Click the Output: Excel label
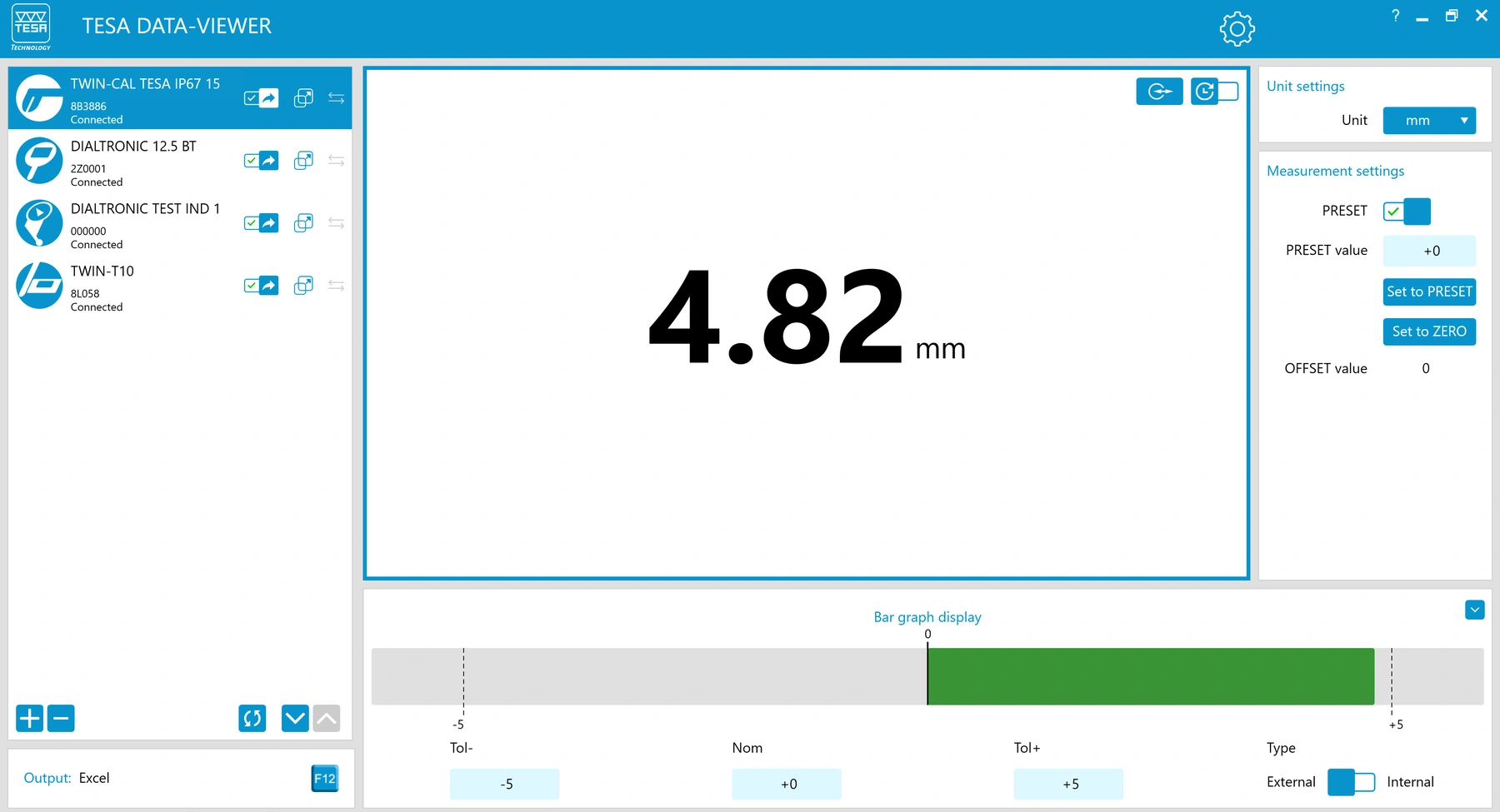The height and width of the screenshot is (812, 1500). pos(67,778)
